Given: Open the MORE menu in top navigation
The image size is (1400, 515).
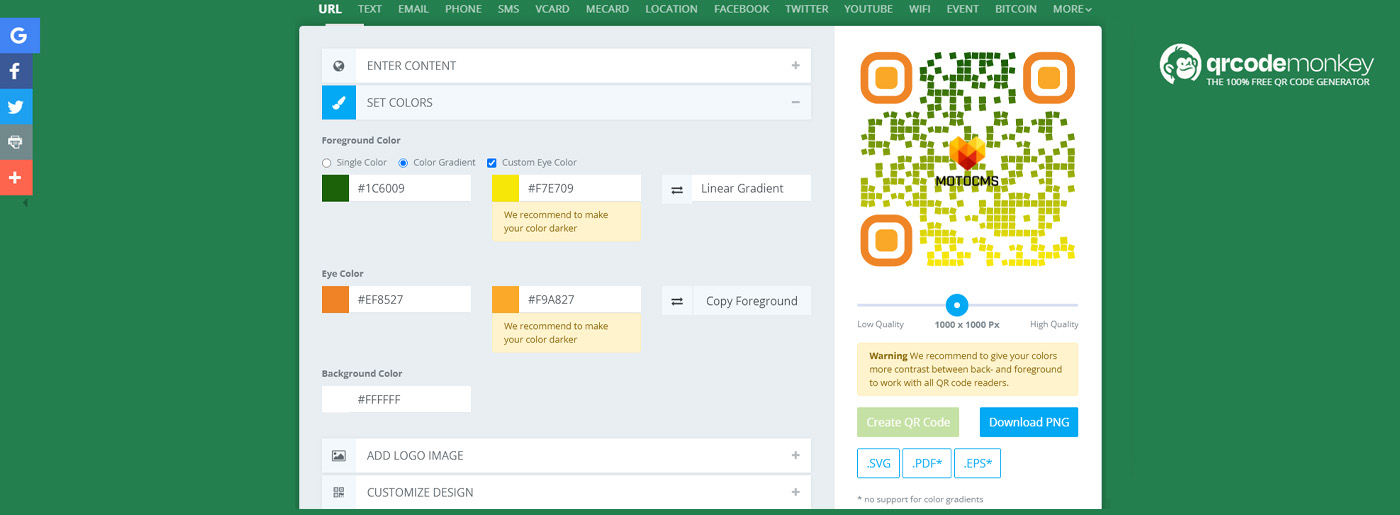Looking at the screenshot, I should 1072,9.
